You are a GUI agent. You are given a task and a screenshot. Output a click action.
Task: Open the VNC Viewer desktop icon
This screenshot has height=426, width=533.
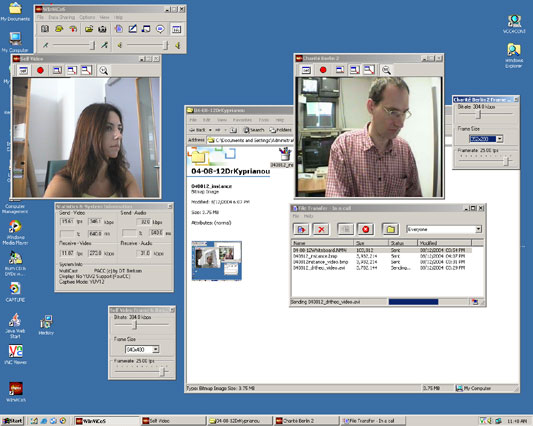coord(15,355)
